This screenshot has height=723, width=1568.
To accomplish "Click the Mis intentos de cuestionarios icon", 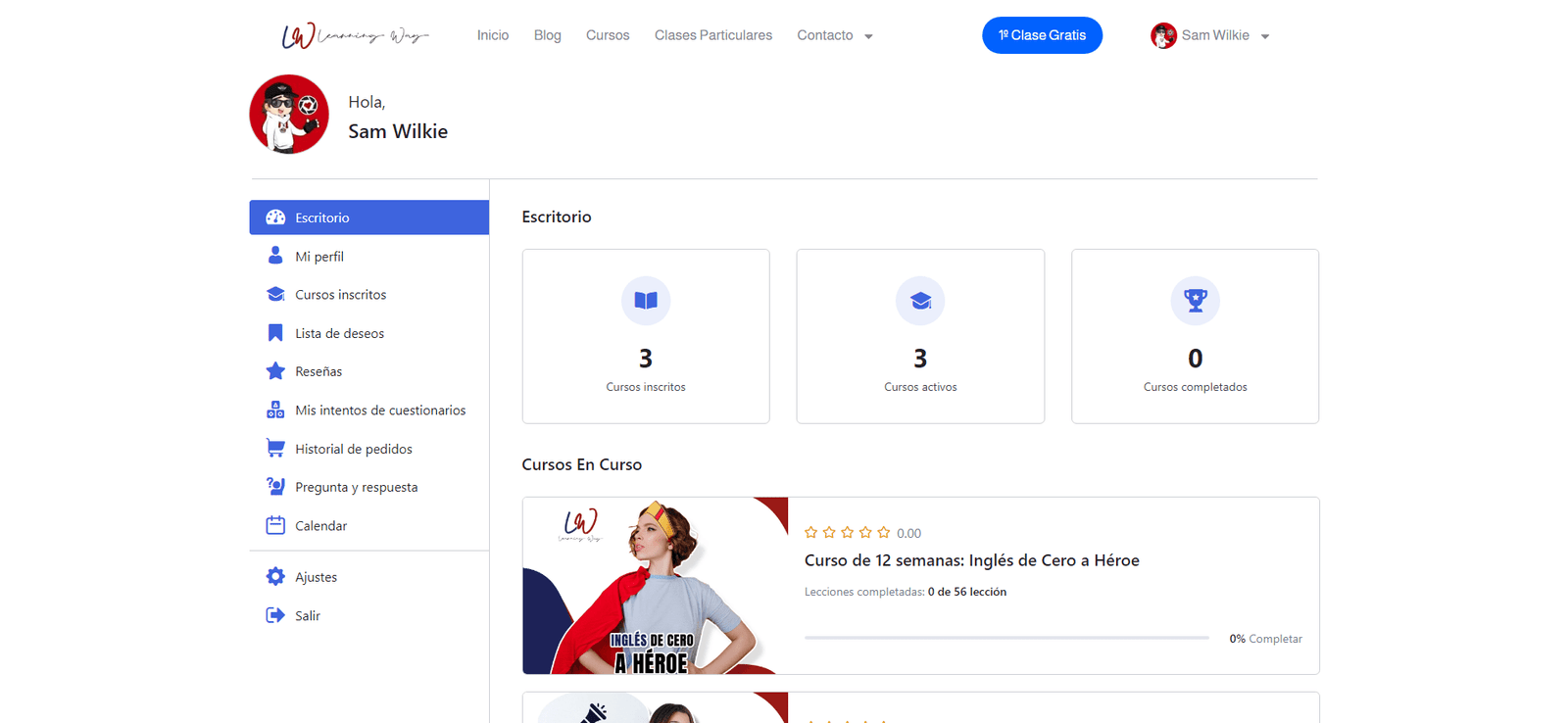I will click(x=275, y=410).
